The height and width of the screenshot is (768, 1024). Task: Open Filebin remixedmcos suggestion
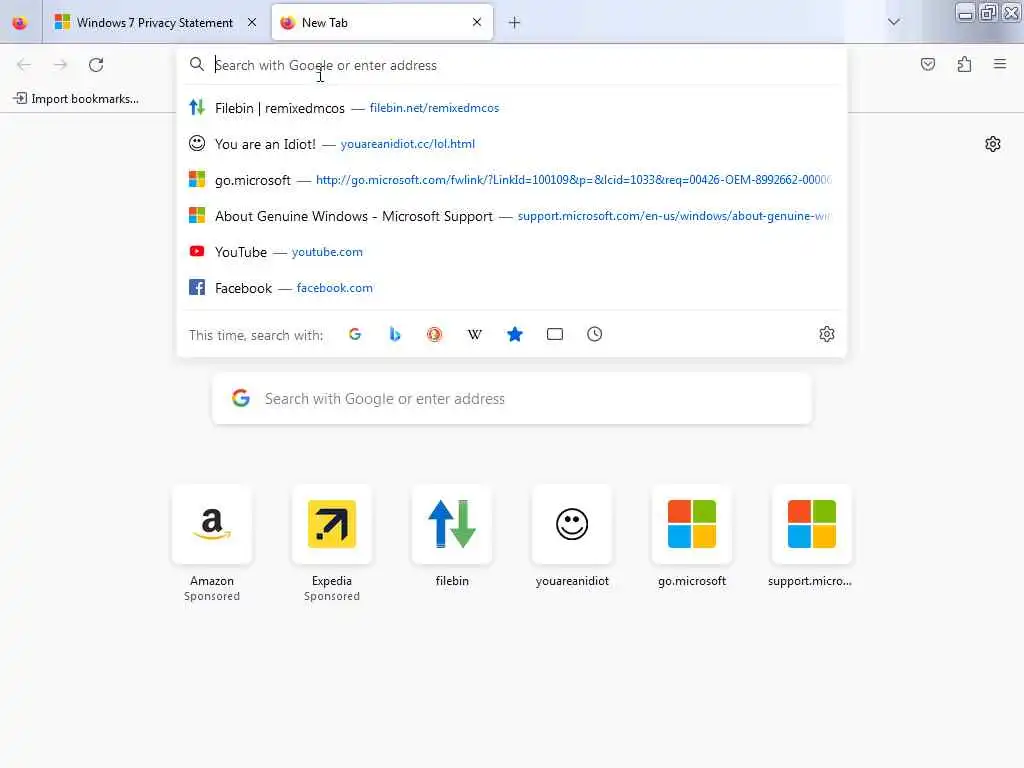(511, 108)
